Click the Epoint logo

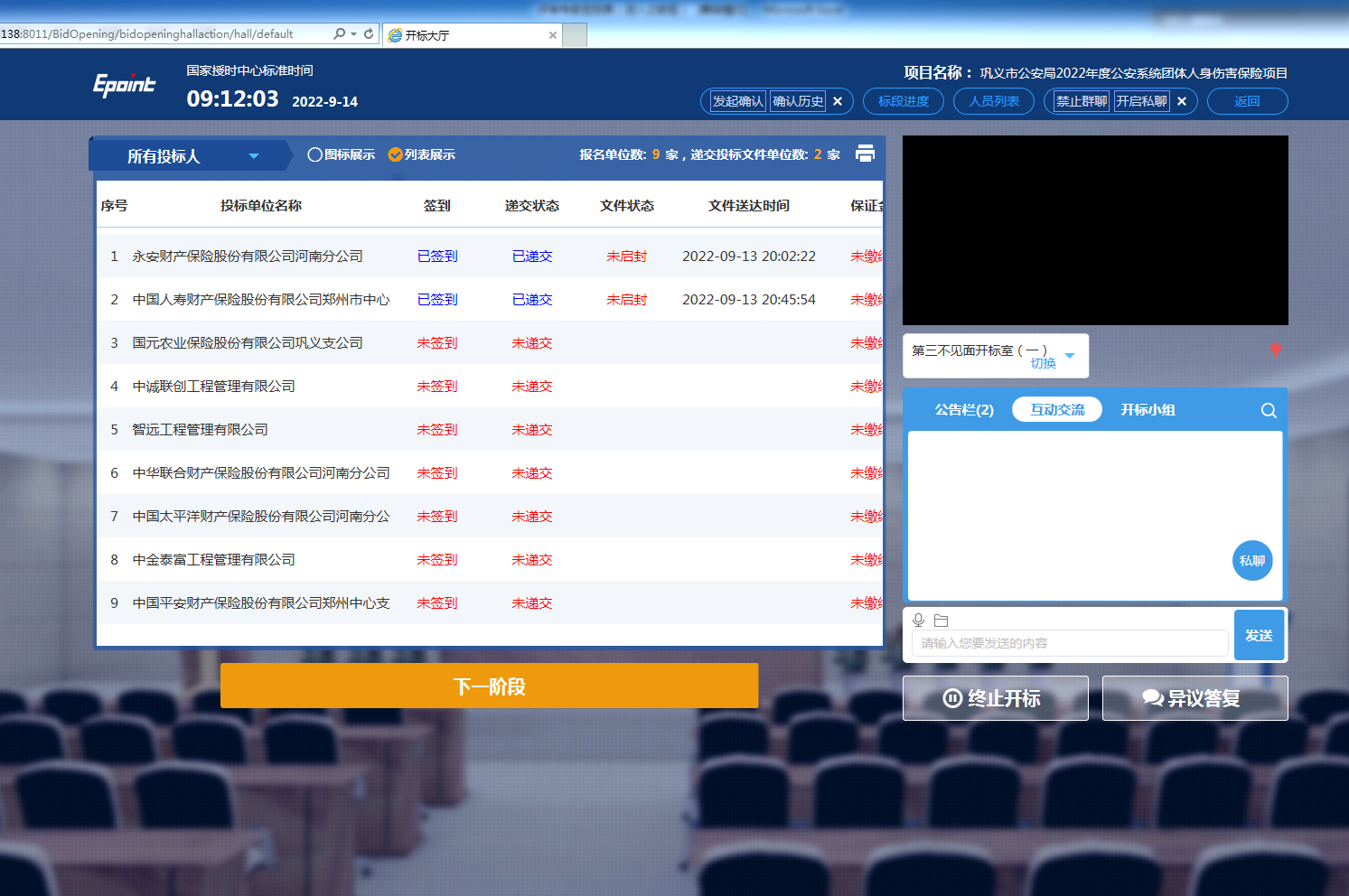[124, 85]
